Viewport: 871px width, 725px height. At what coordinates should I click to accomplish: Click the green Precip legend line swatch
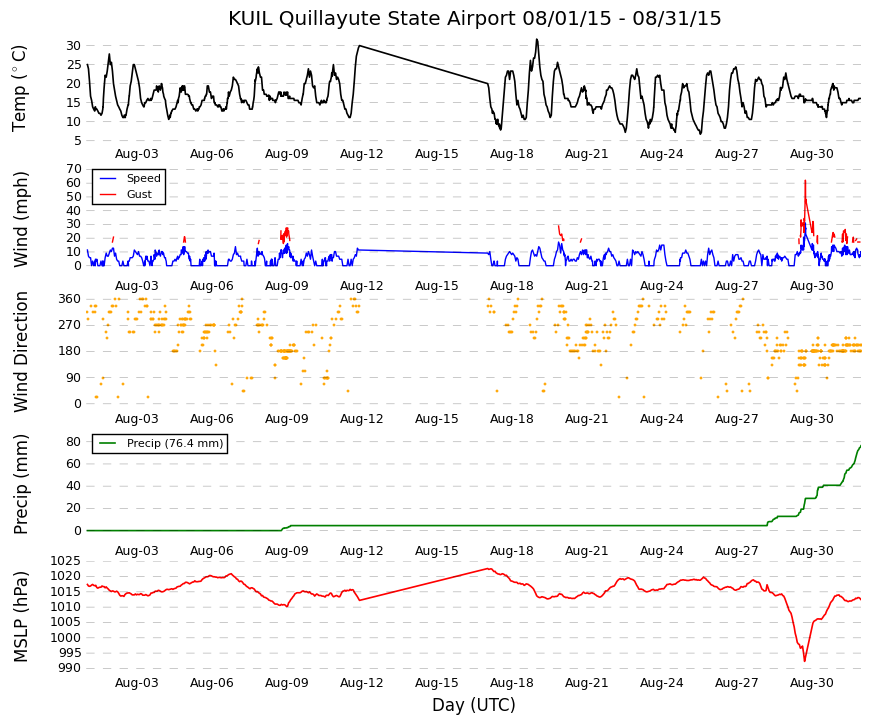(x=108, y=443)
